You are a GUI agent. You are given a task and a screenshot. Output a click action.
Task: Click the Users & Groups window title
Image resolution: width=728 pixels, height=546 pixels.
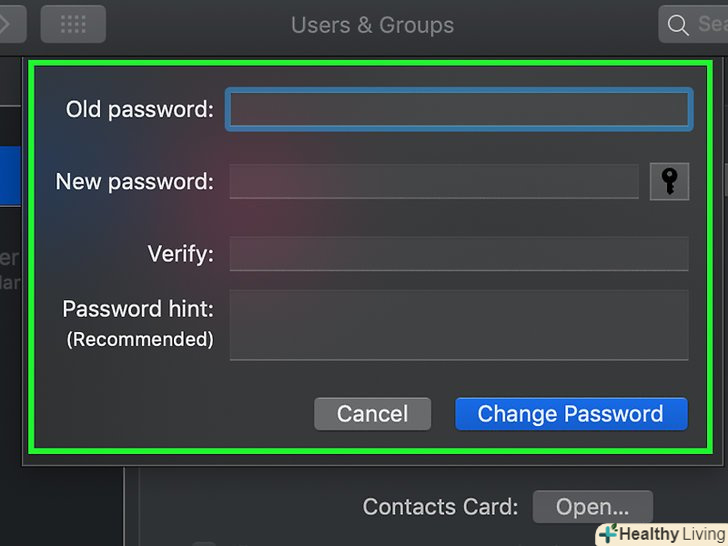pos(372,25)
